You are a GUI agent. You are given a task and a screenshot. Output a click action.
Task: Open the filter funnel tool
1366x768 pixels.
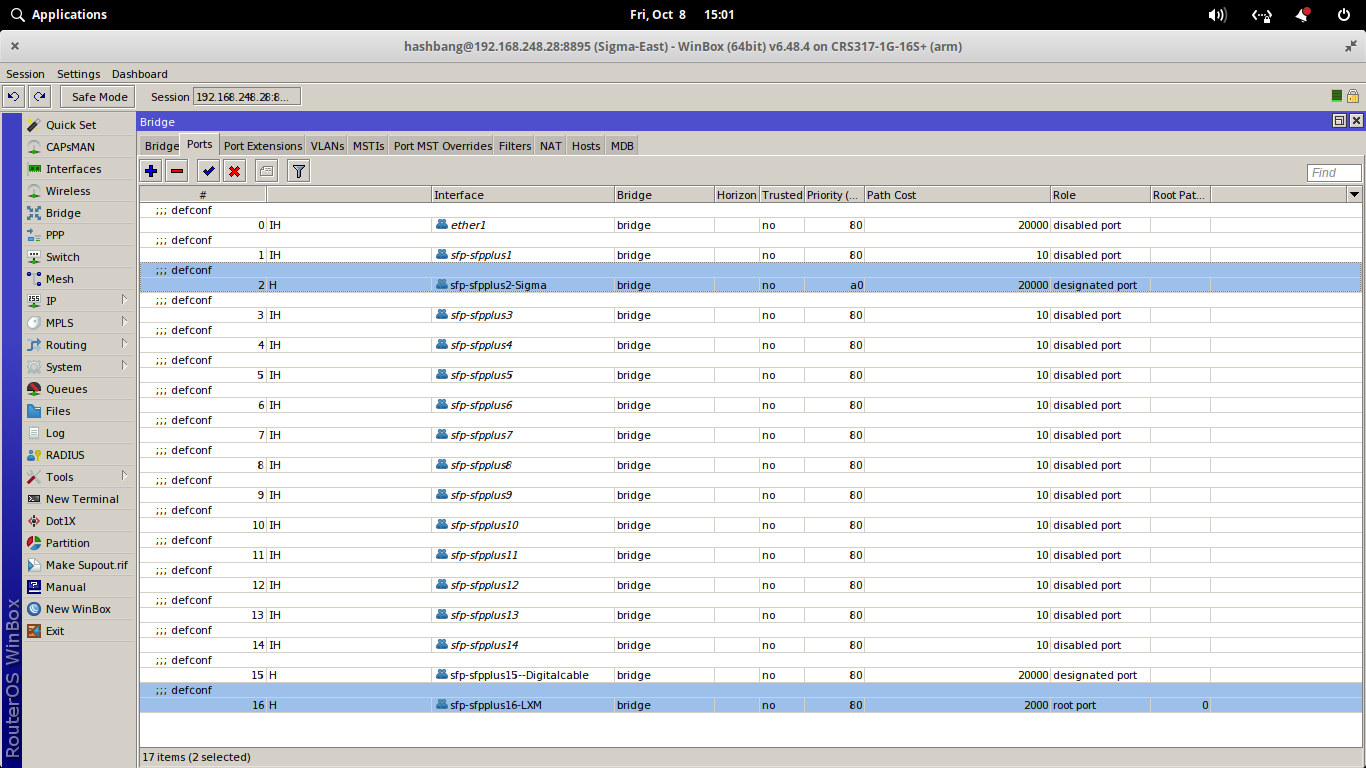[297, 171]
